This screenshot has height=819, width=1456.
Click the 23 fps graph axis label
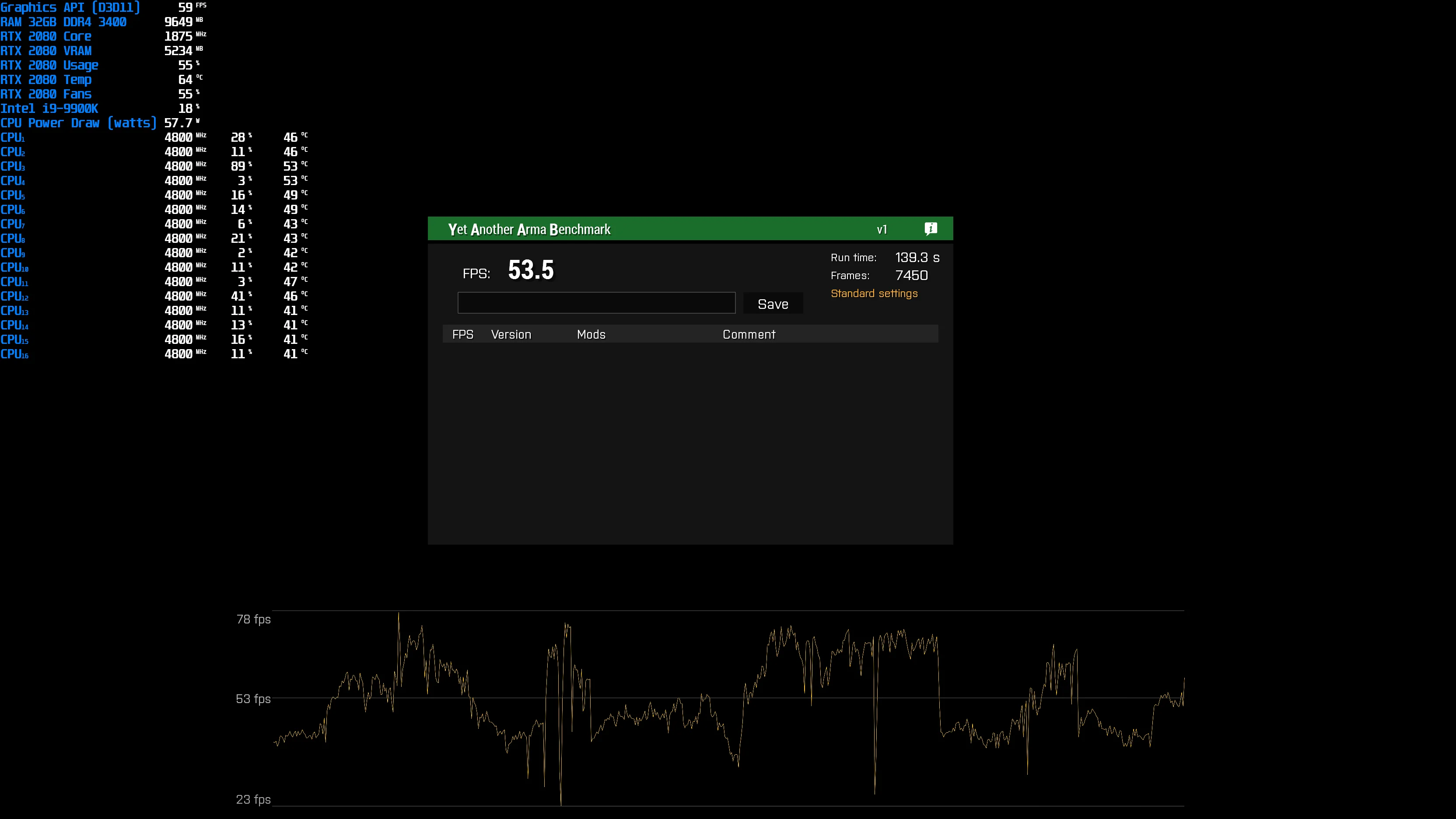coord(253,799)
